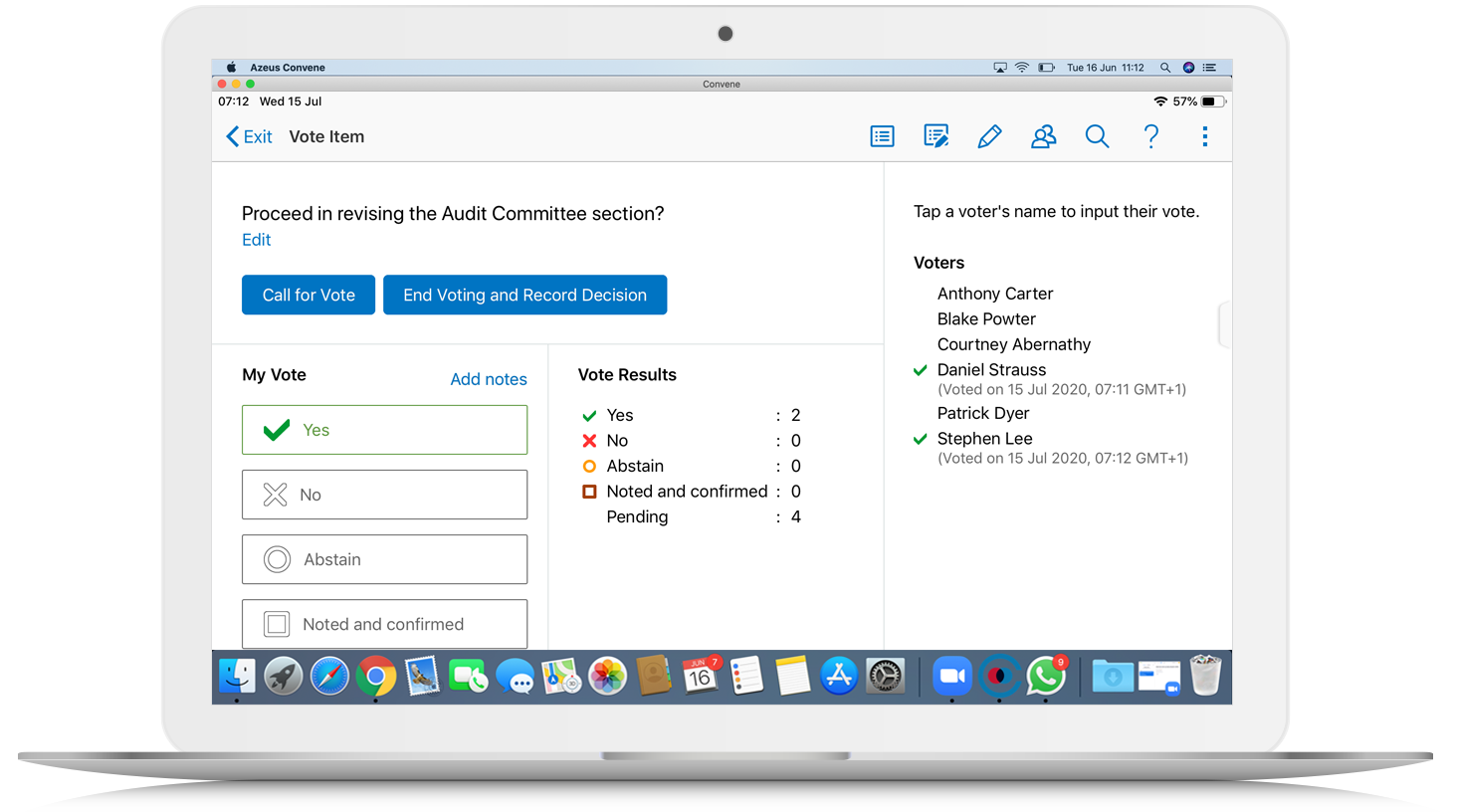Open Finder from the dock
1457x812 pixels.
tap(237, 677)
